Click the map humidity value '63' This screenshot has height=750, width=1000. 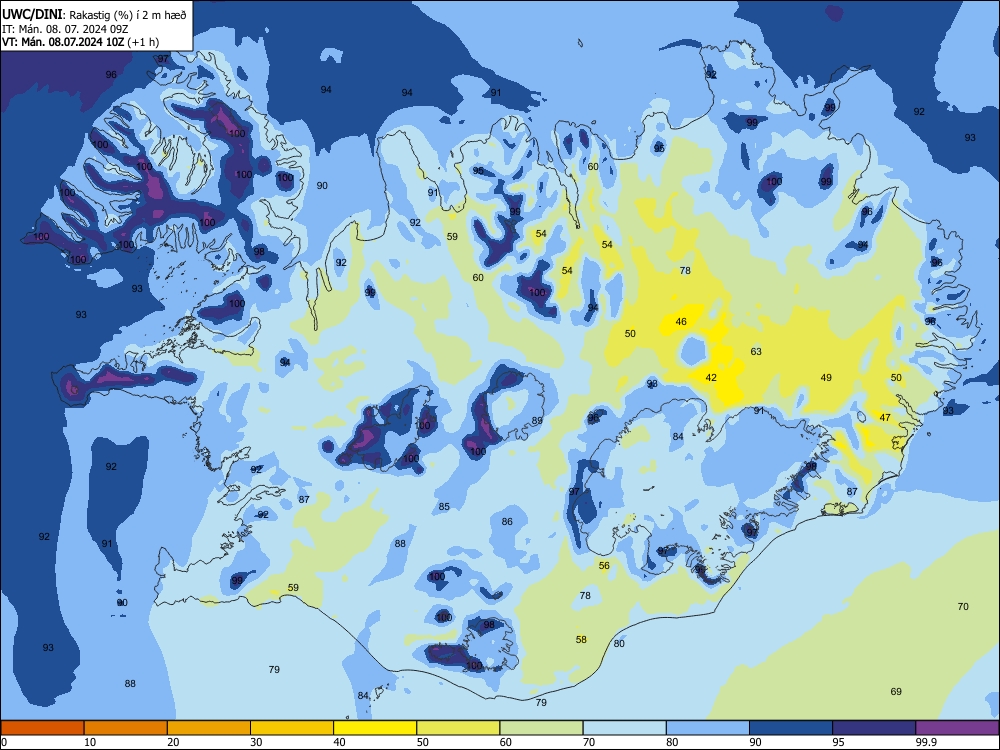click(756, 351)
